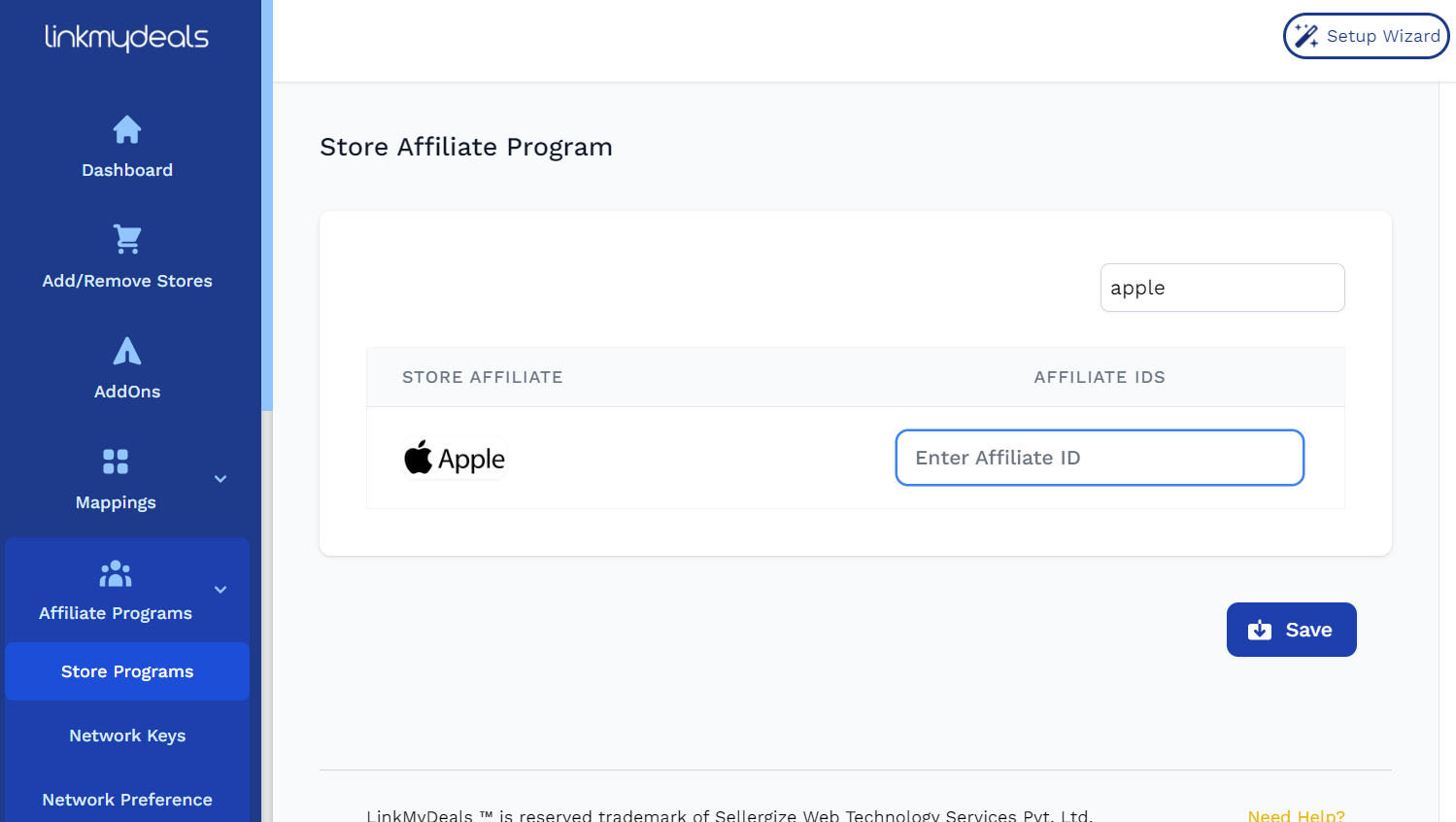Click the download icon on the Save button

pyautogui.click(x=1260, y=630)
